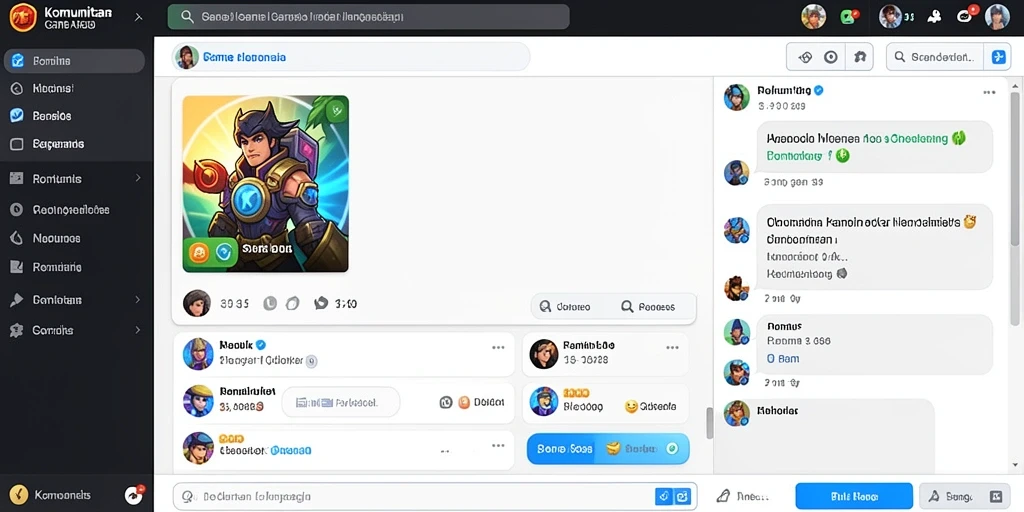
Task: Click the headset icon in the header toolbar
Action: (x=859, y=57)
